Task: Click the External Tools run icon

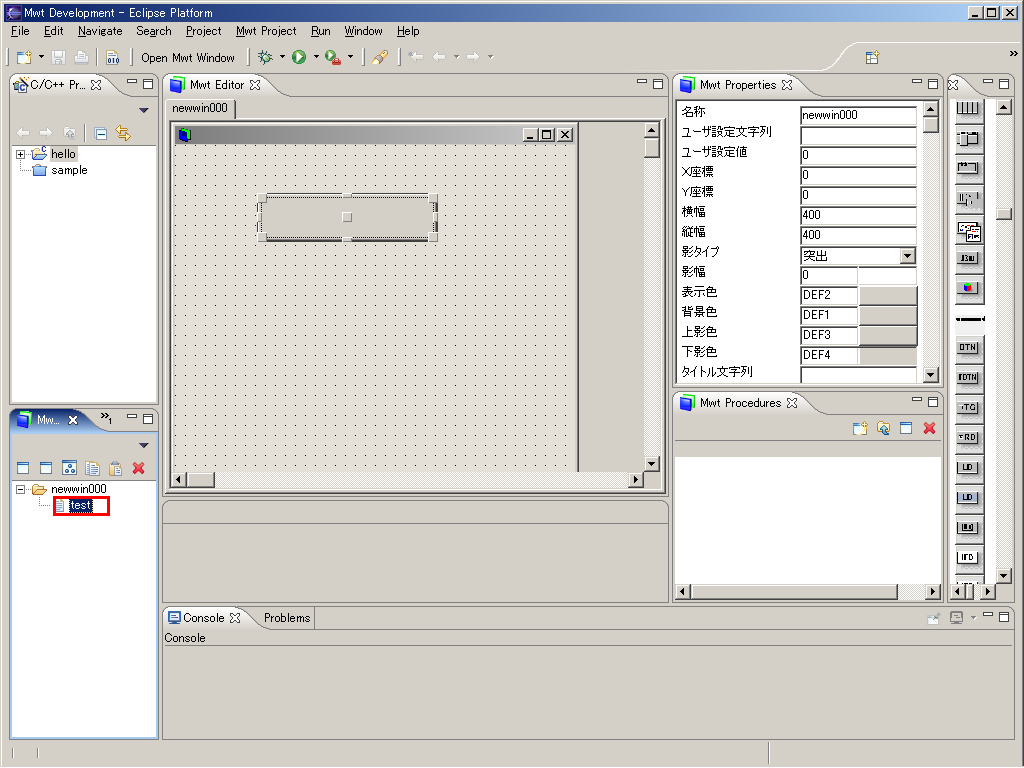Action: pos(333,57)
